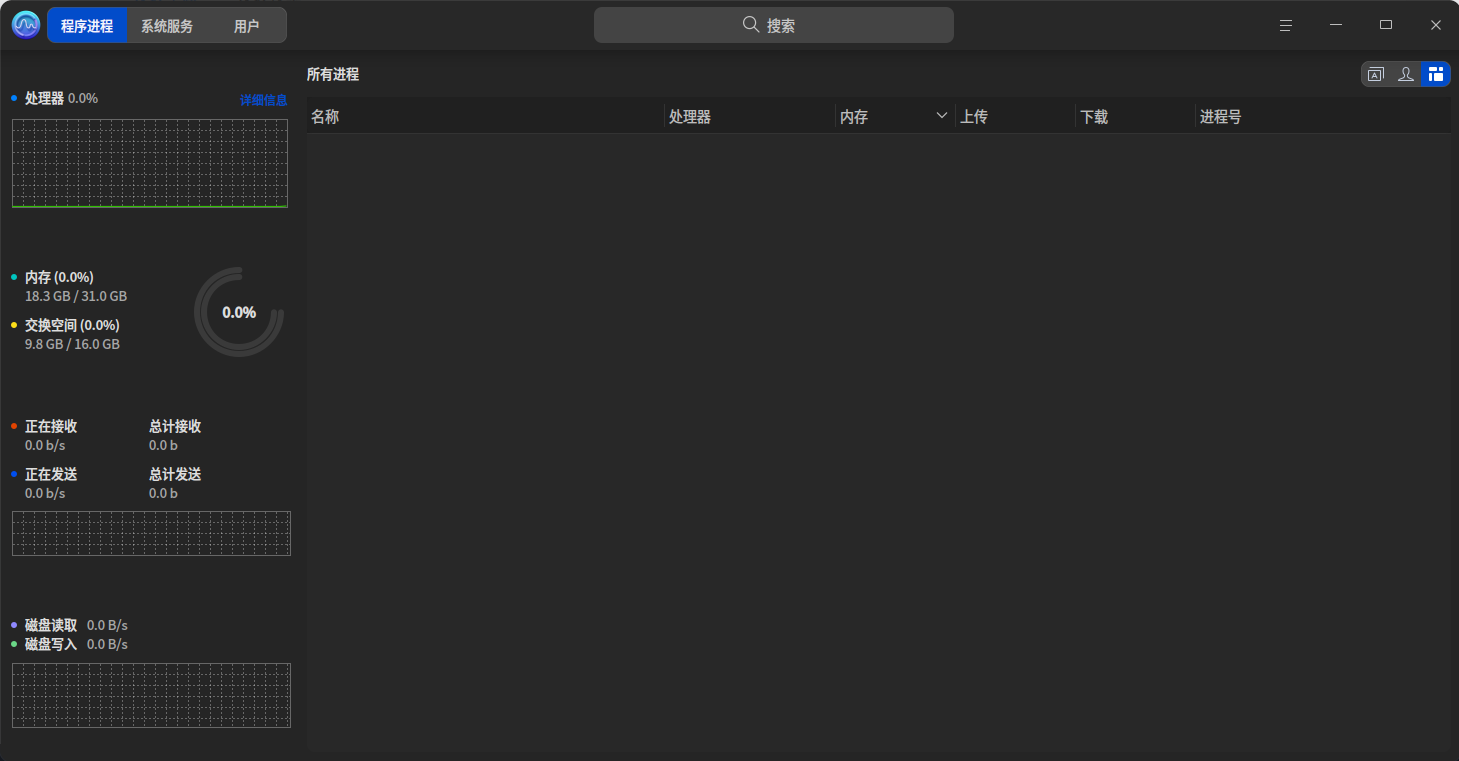Click the 交换空间 (0.0%) label
1459x761 pixels.
(72, 325)
